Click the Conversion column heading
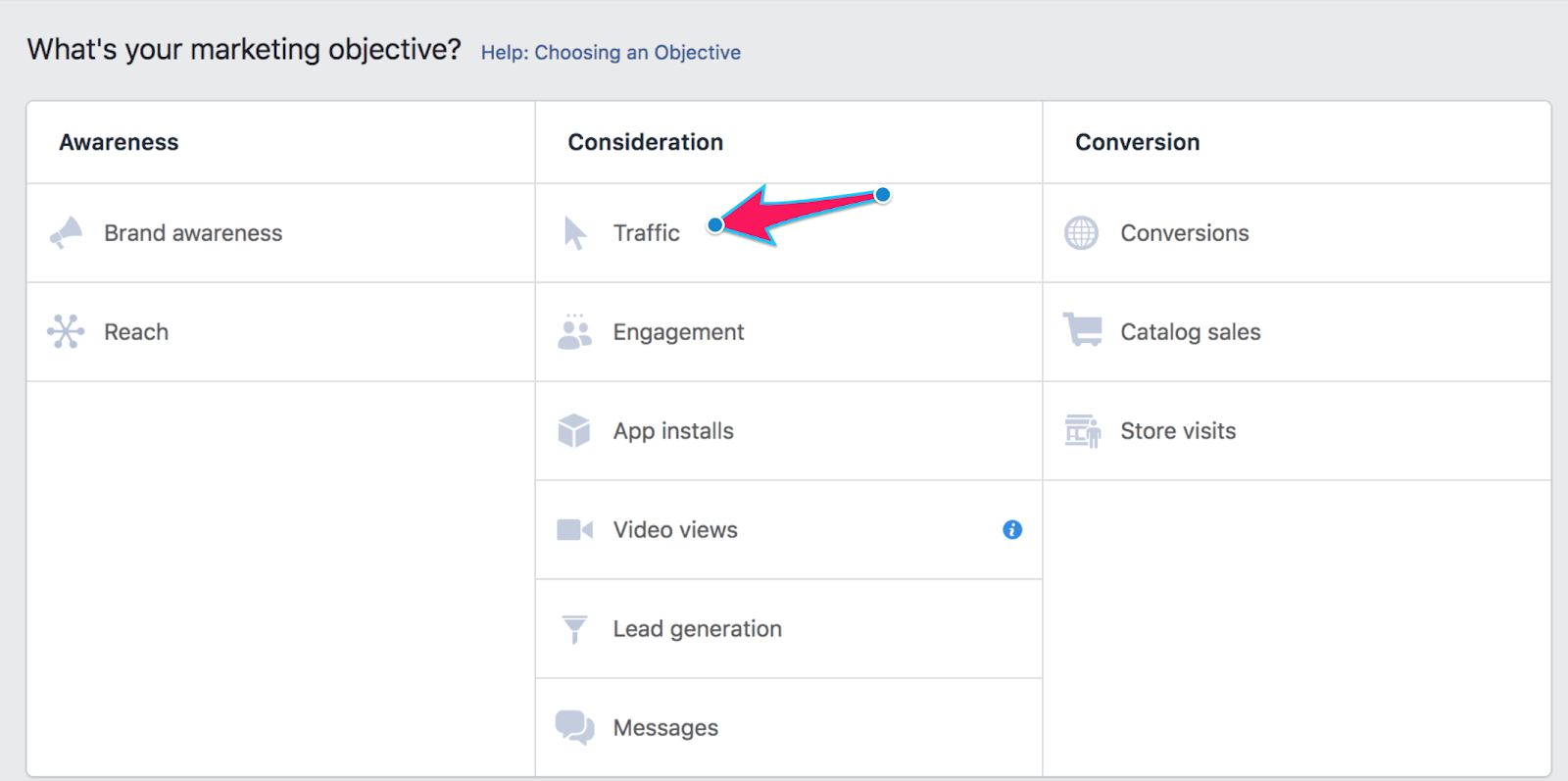The height and width of the screenshot is (781, 1568). [x=1138, y=142]
